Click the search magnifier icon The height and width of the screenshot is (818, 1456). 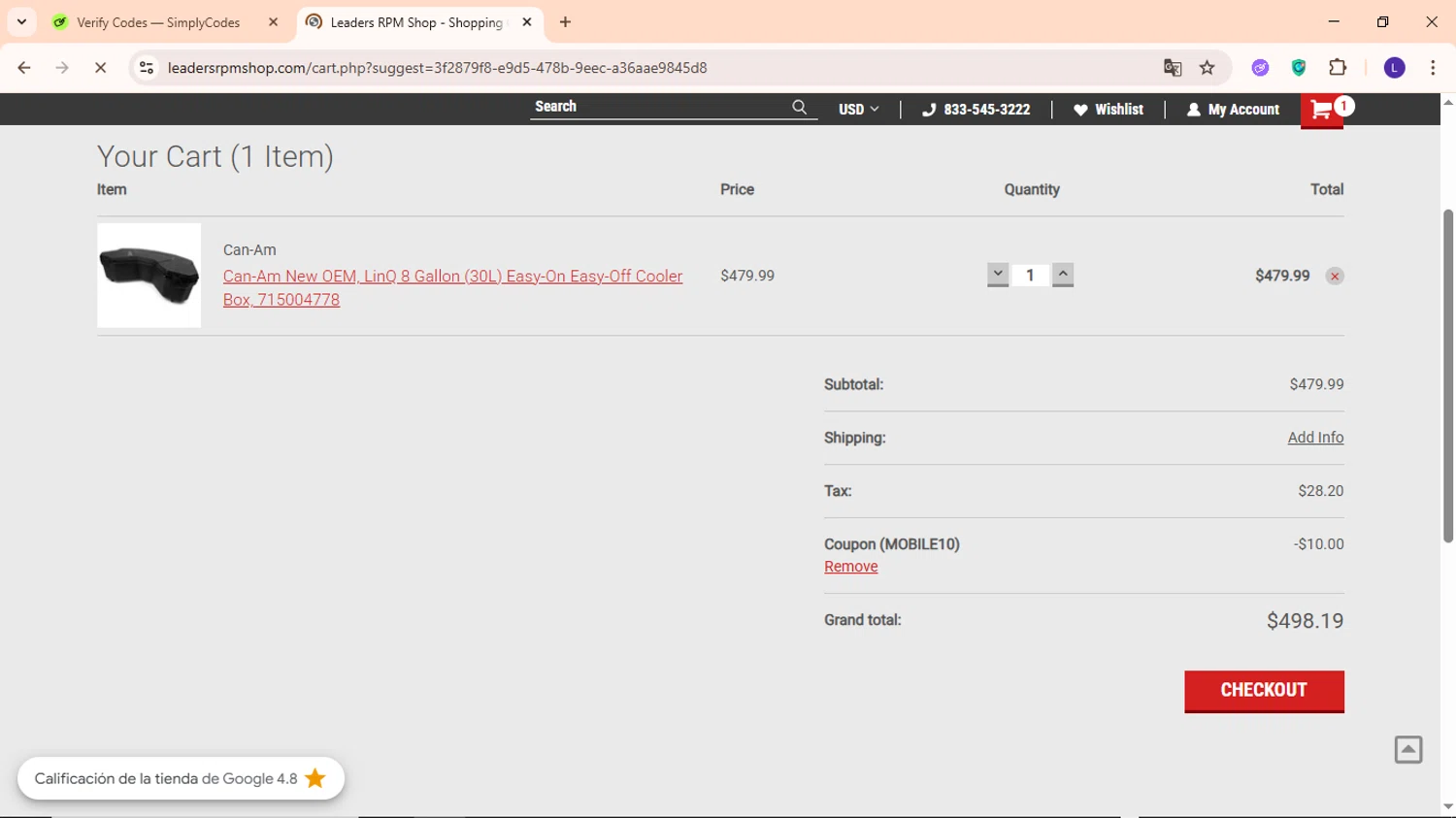(x=799, y=108)
